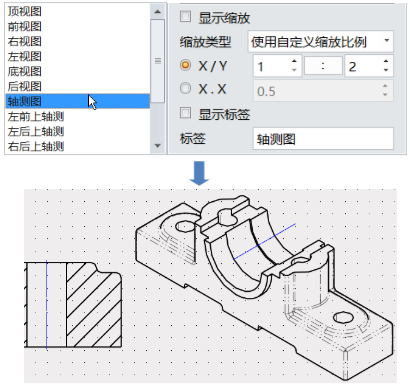The height and width of the screenshot is (389, 410).
Task: Open the 缩放类型 dropdown
Action: 320,41
